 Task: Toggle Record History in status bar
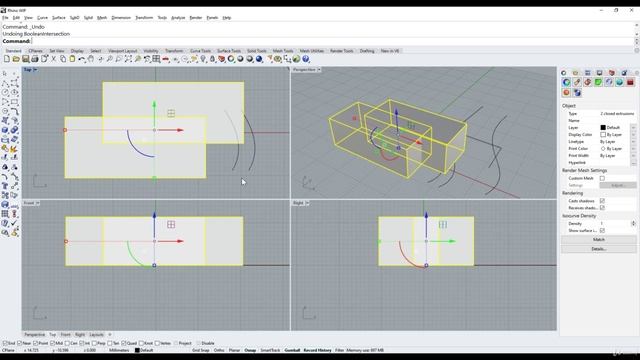317,350
